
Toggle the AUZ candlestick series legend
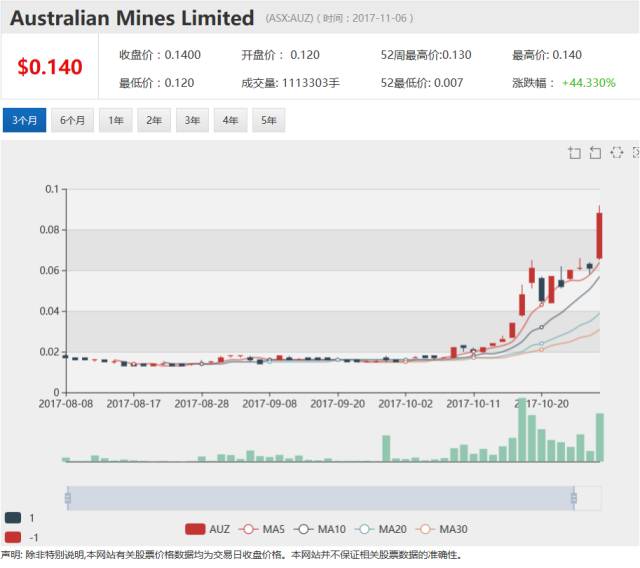coord(207,529)
